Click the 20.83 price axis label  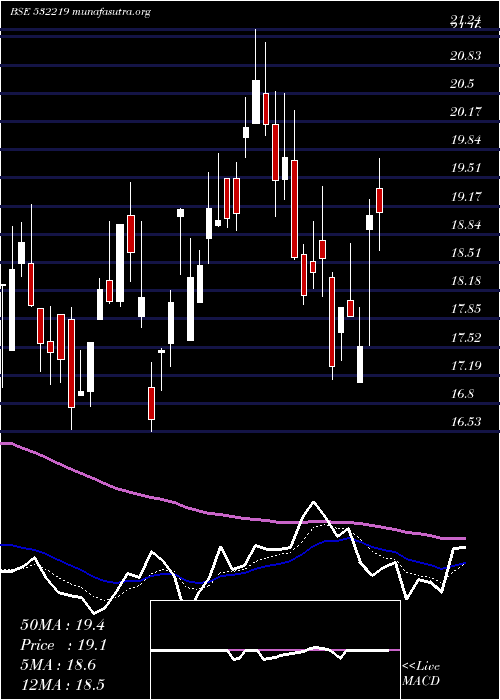coord(466,56)
